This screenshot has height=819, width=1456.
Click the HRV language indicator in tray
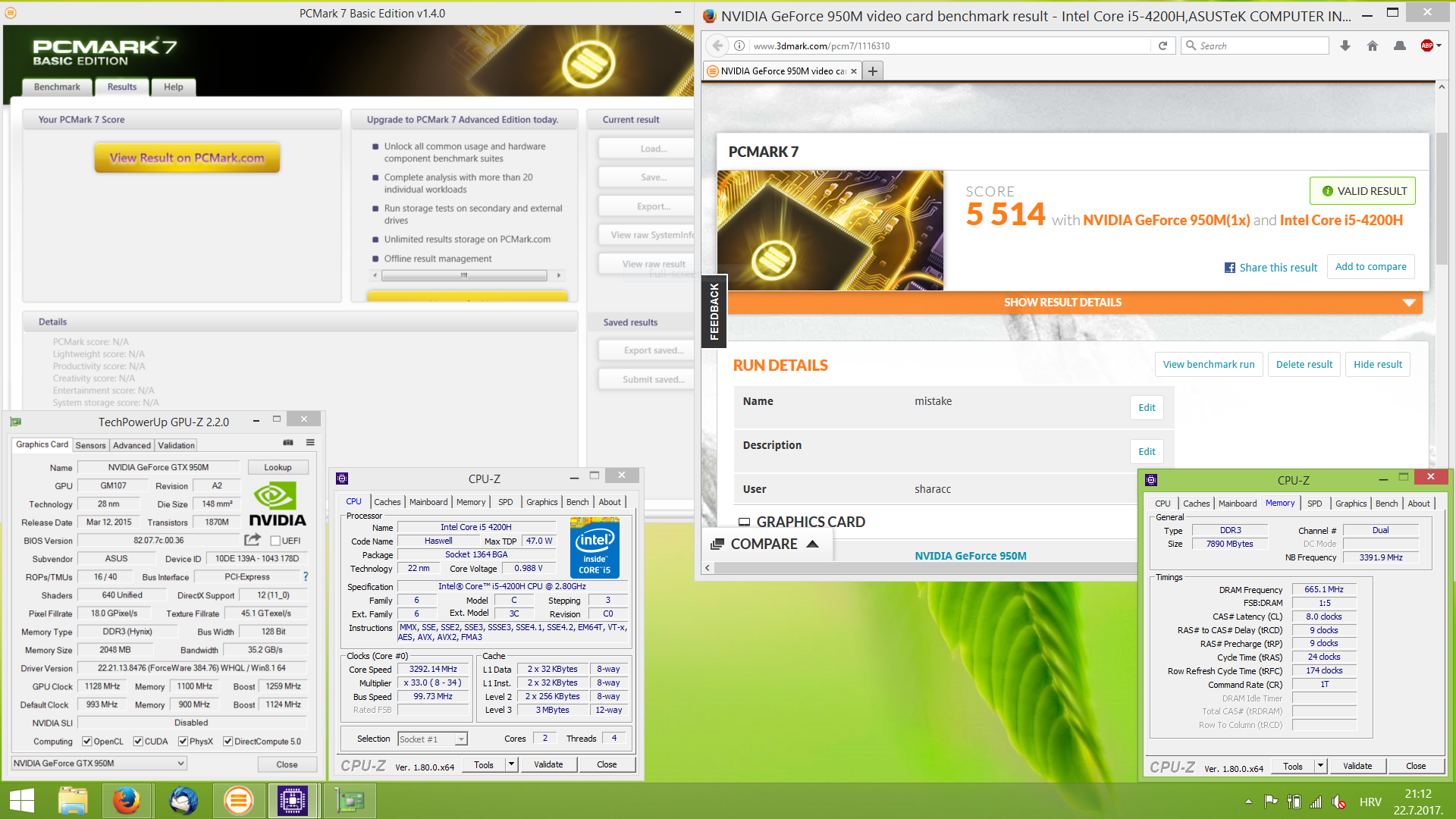point(1370,802)
